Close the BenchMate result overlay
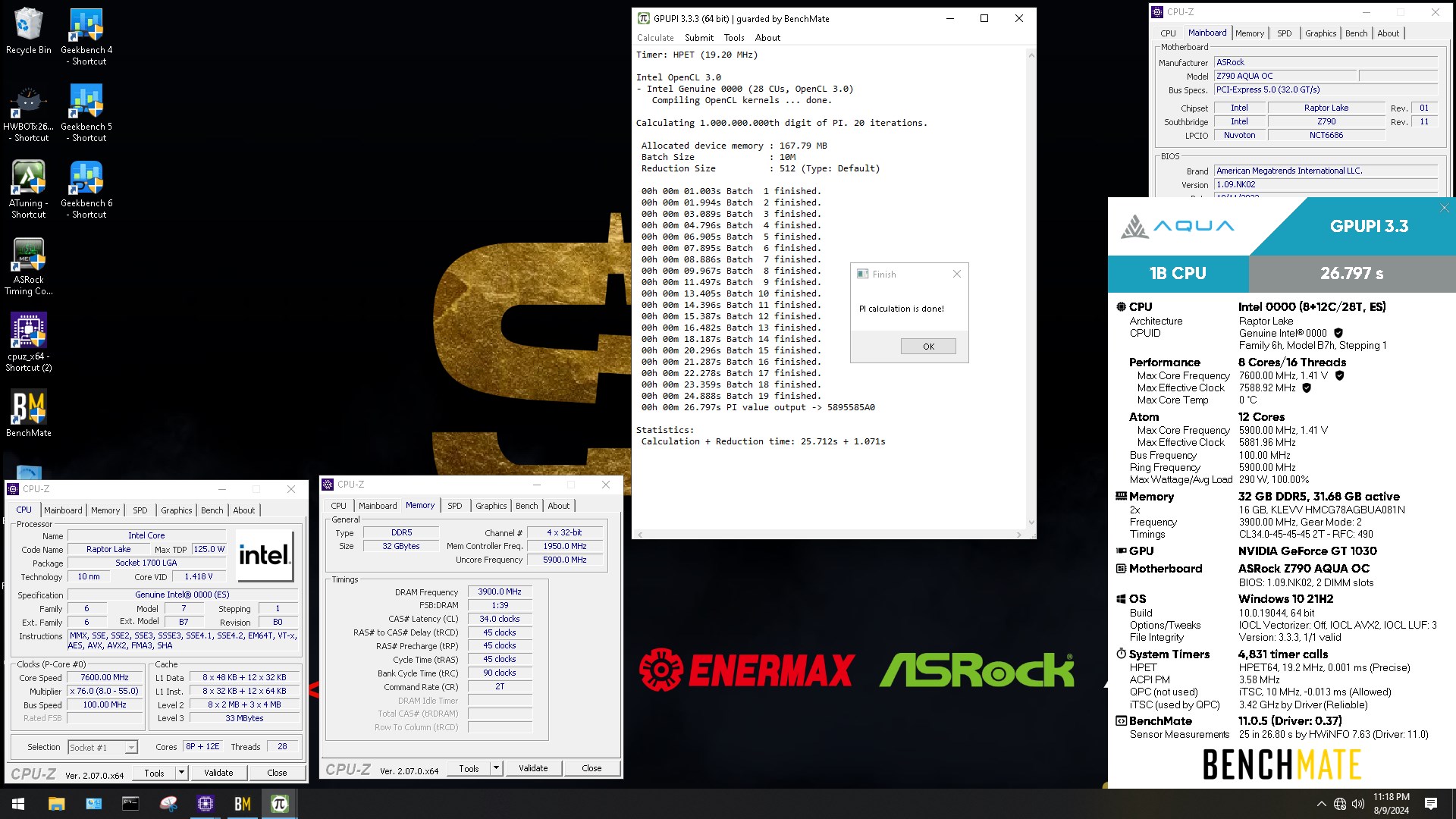1456x819 pixels. tap(1445, 208)
